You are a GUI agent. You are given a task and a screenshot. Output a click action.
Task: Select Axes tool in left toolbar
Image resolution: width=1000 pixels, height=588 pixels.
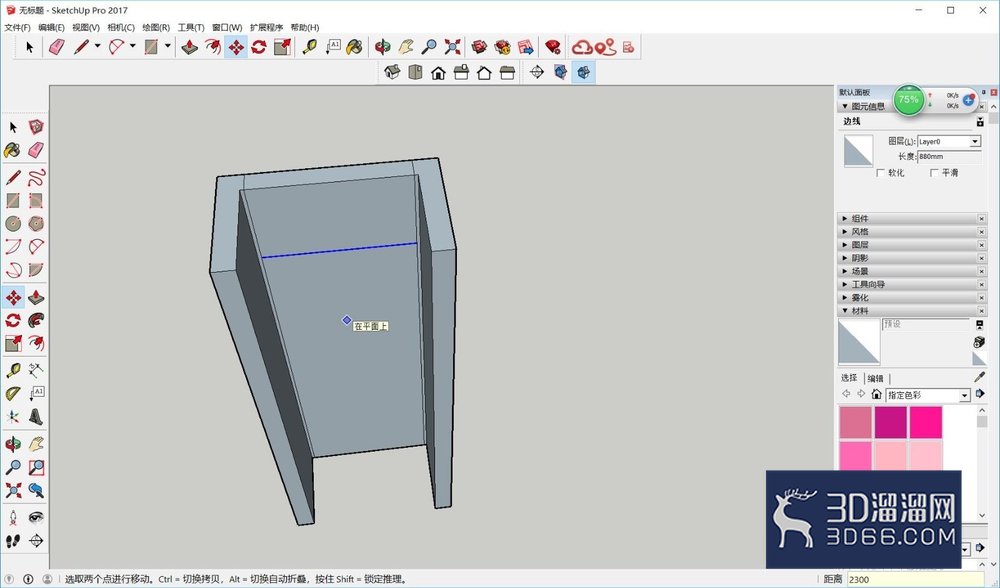tap(13, 417)
